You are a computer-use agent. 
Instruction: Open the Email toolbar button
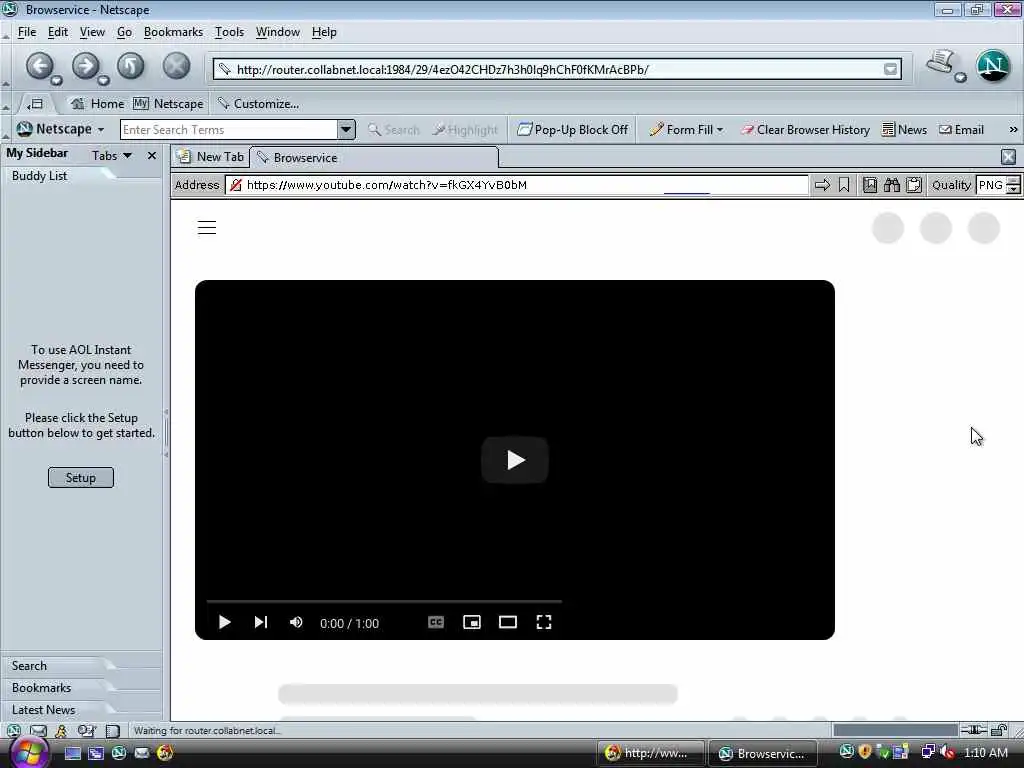pos(961,130)
